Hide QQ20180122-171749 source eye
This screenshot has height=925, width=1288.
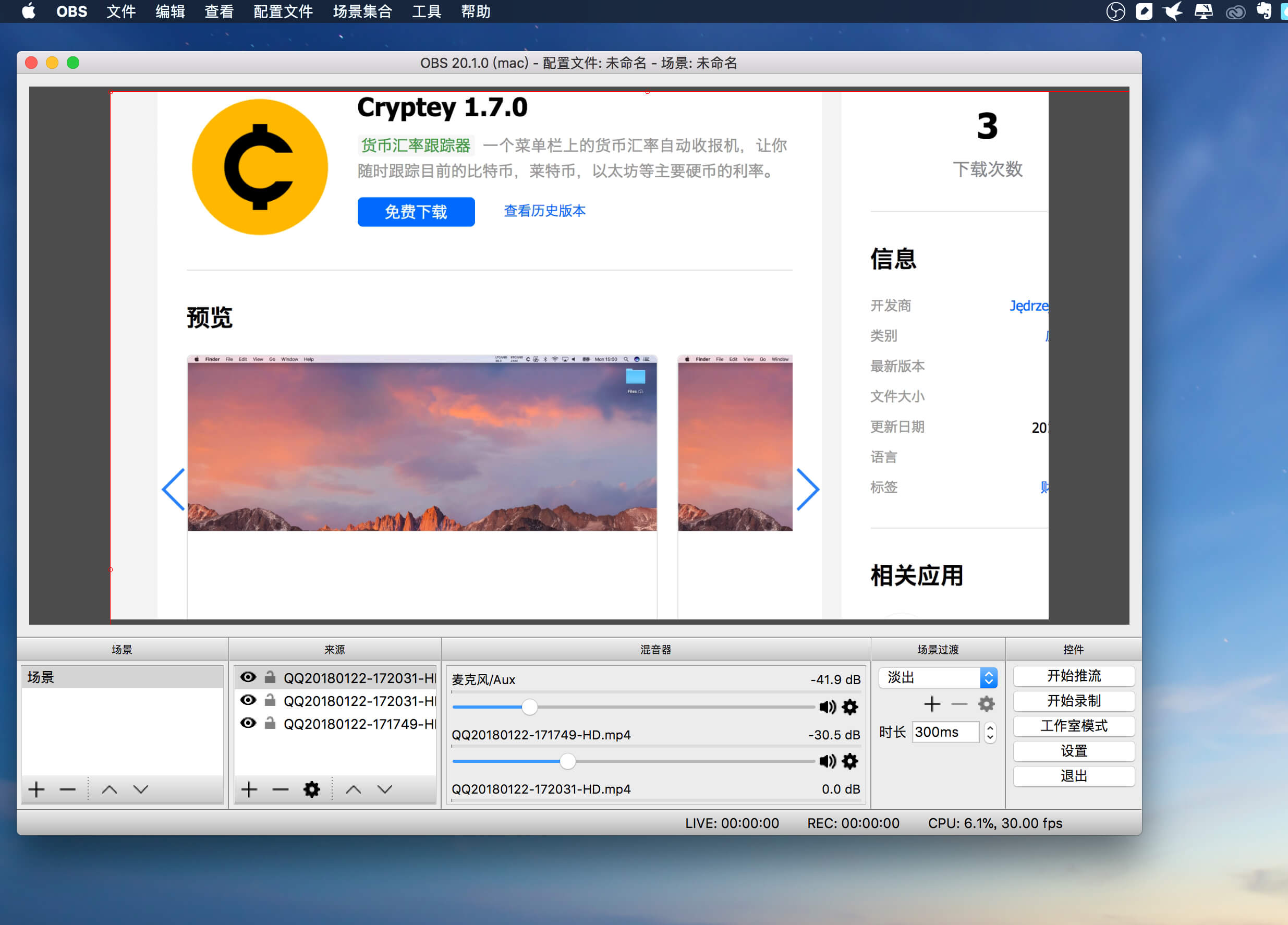point(248,723)
